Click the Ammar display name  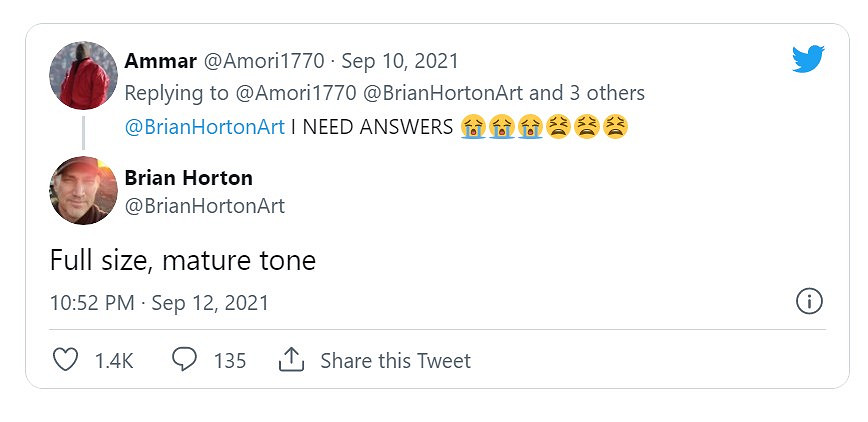[x=160, y=61]
